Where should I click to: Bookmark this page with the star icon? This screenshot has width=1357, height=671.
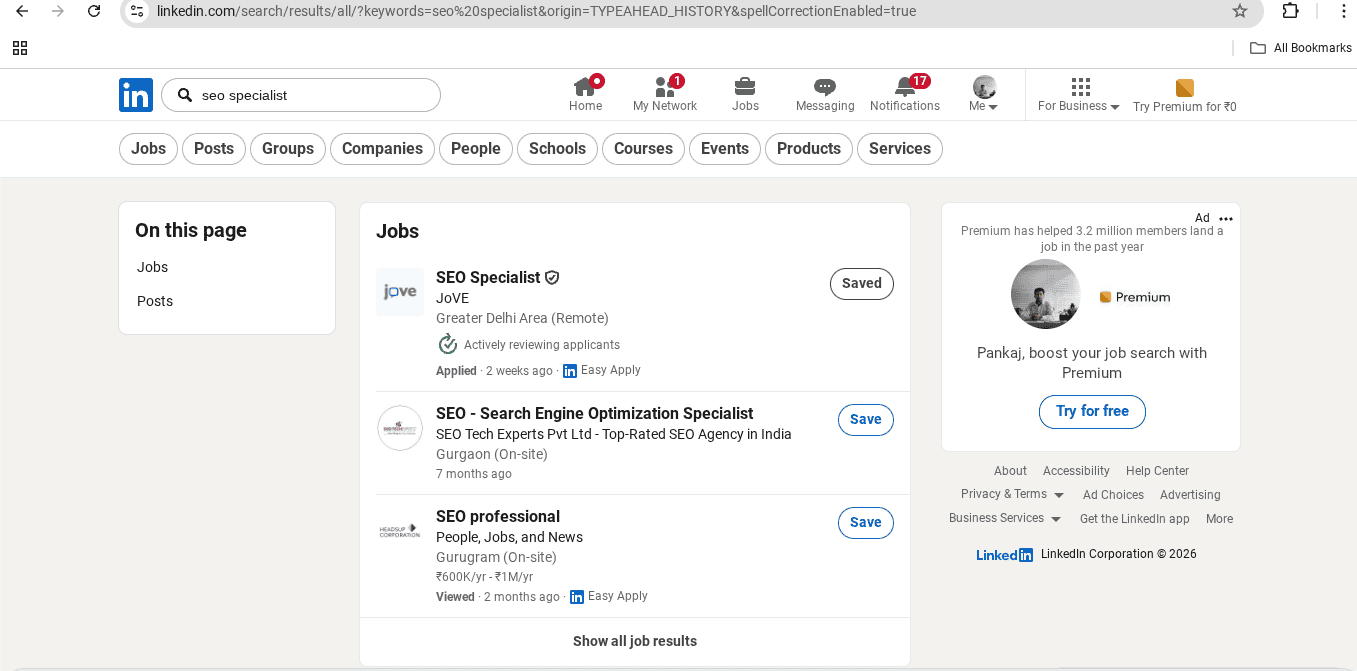pos(1240,11)
